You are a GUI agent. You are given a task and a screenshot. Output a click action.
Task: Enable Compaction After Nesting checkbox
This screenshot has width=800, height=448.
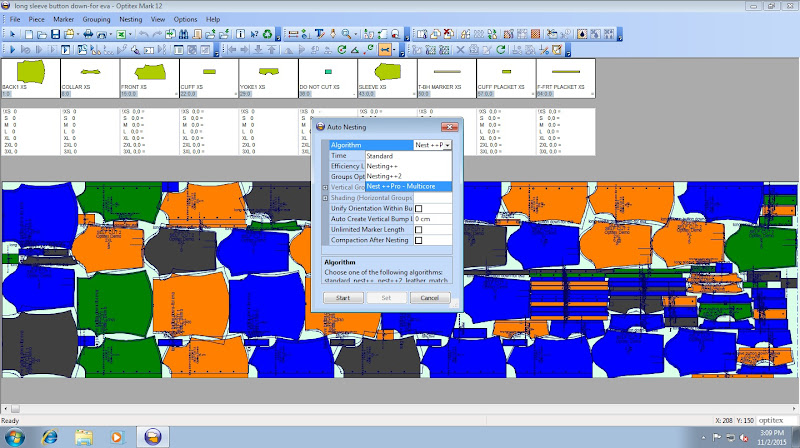click(x=418, y=240)
